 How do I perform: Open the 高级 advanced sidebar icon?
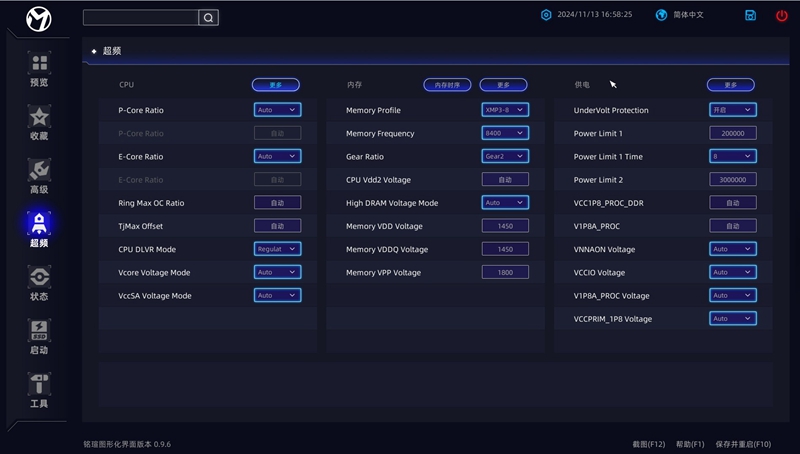pyautogui.click(x=39, y=176)
